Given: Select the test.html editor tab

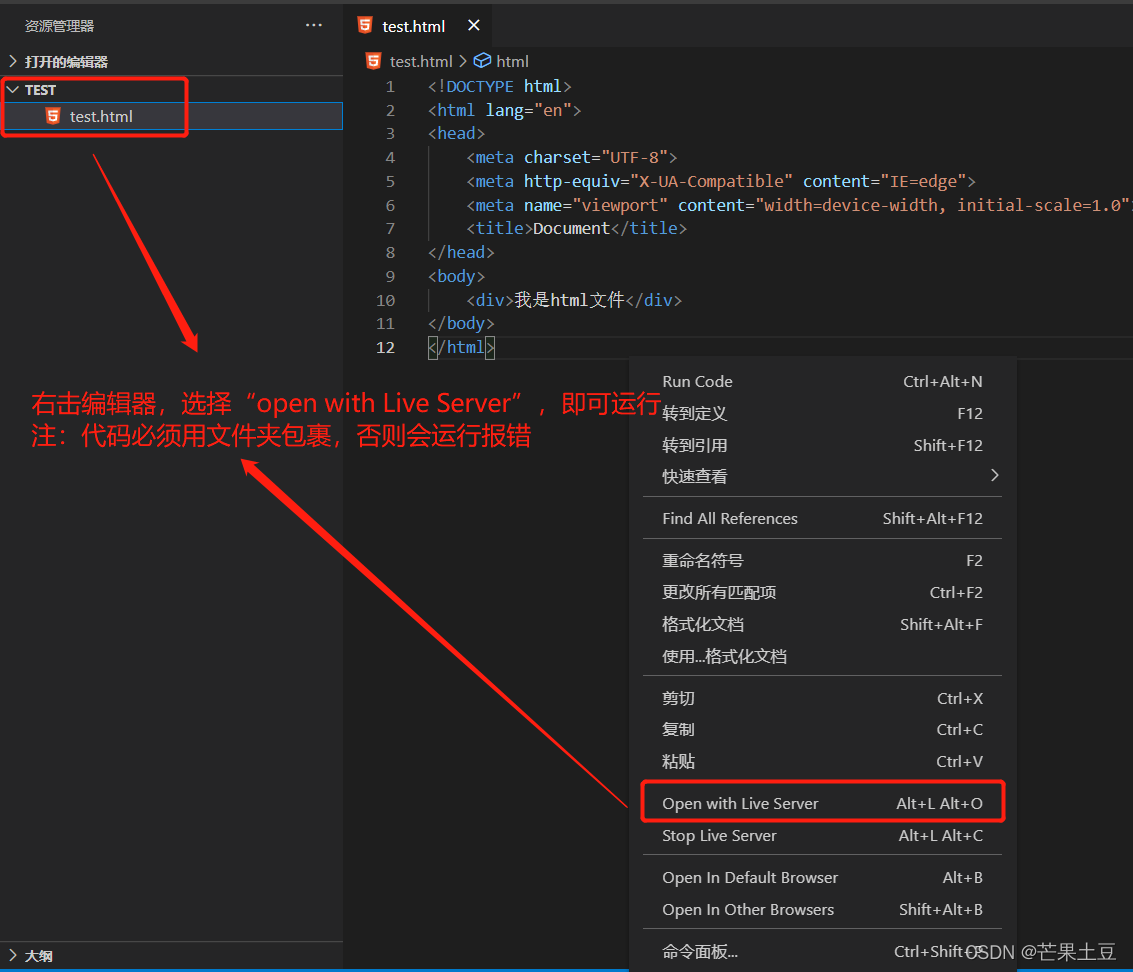Looking at the screenshot, I should [x=418, y=25].
